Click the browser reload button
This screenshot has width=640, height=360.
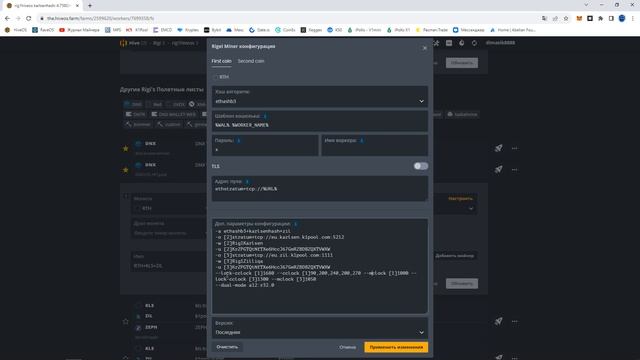pyautogui.click(x=29, y=18)
